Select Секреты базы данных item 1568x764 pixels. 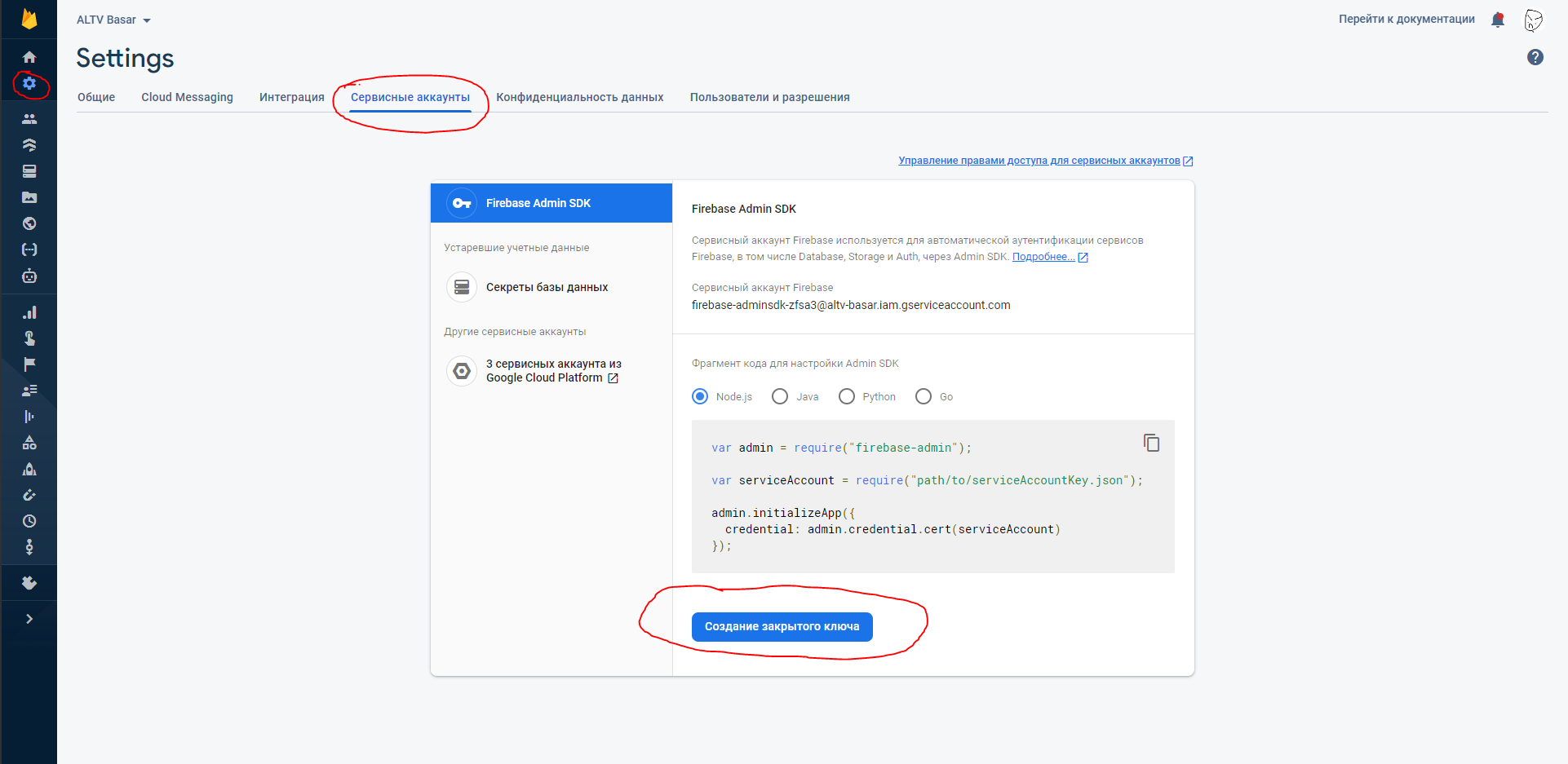coord(551,287)
